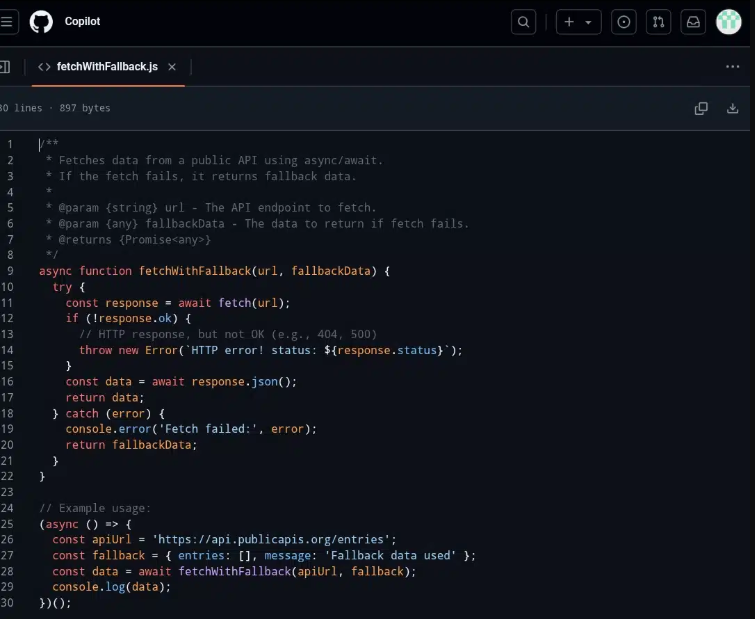Open the notifications inbox
755x619 pixels.
[x=692, y=22]
